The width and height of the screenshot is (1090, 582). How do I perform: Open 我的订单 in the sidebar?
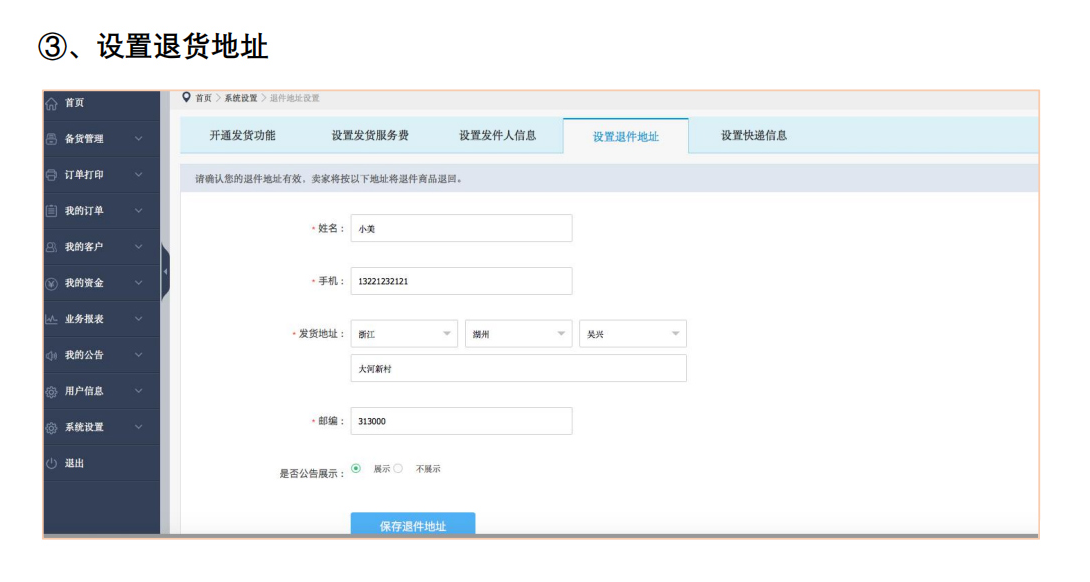point(84,211)
